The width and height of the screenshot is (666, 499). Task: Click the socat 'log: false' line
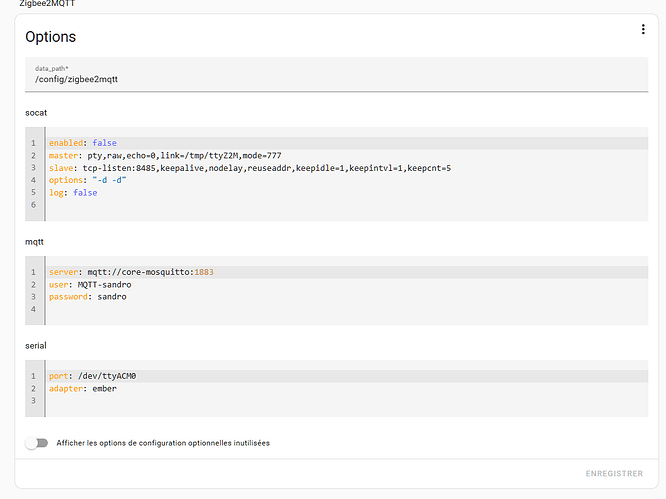[x=73, y=193]
